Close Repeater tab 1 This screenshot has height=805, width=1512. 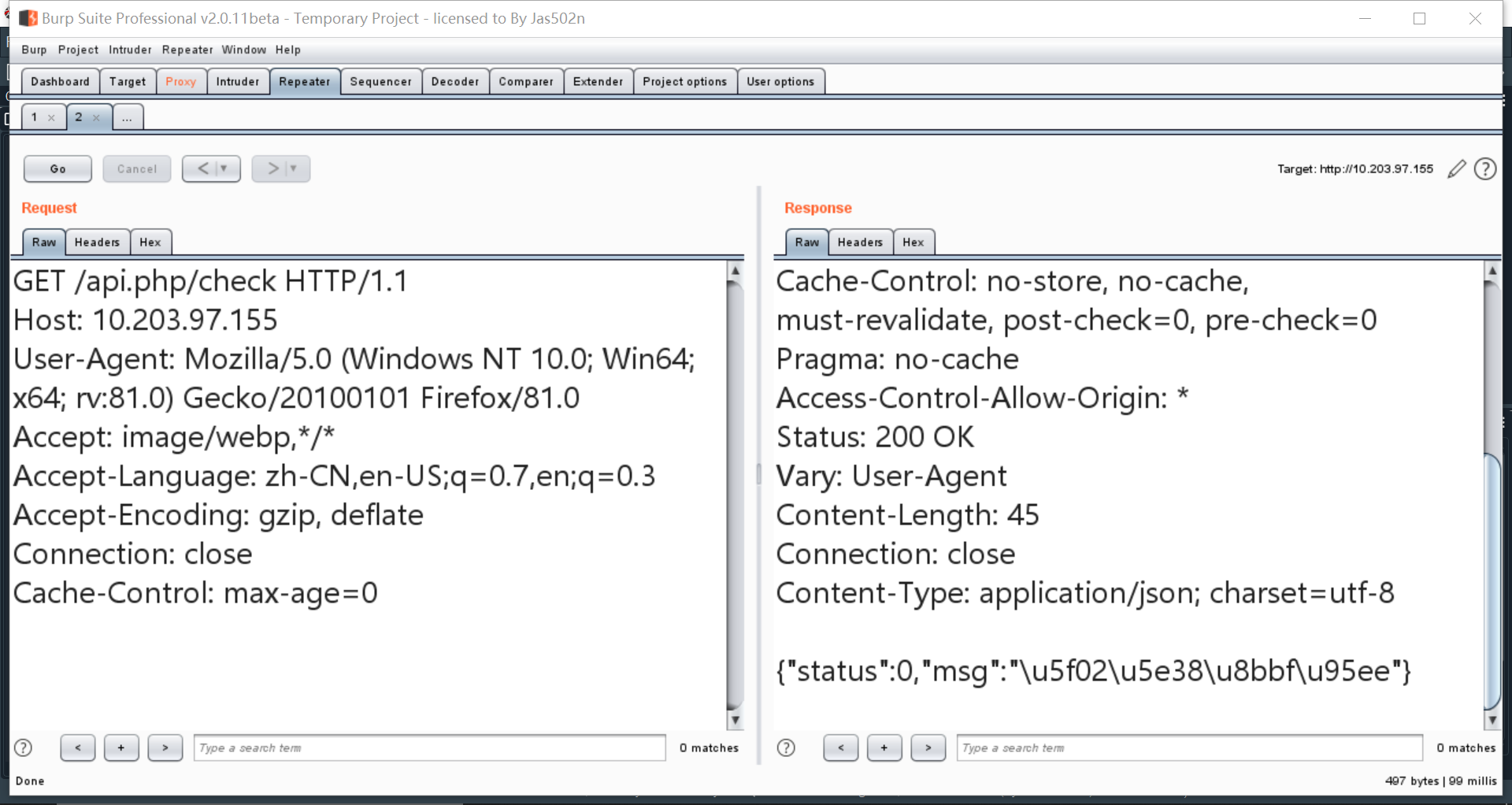pos(52,118)
